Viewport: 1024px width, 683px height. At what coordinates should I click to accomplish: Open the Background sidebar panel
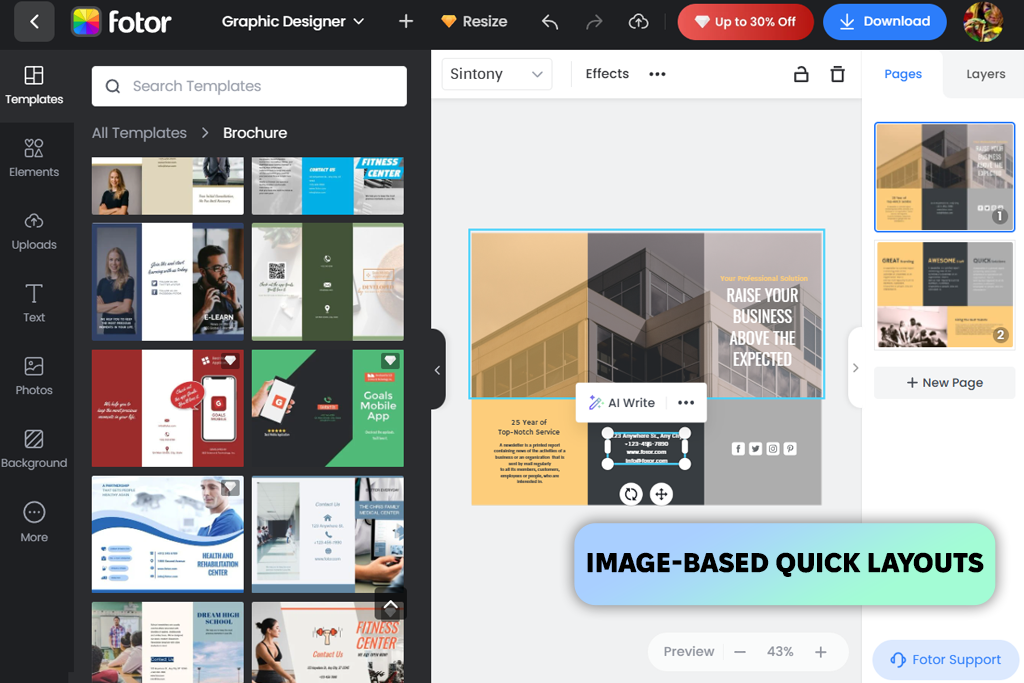click(x=34, y=449)
